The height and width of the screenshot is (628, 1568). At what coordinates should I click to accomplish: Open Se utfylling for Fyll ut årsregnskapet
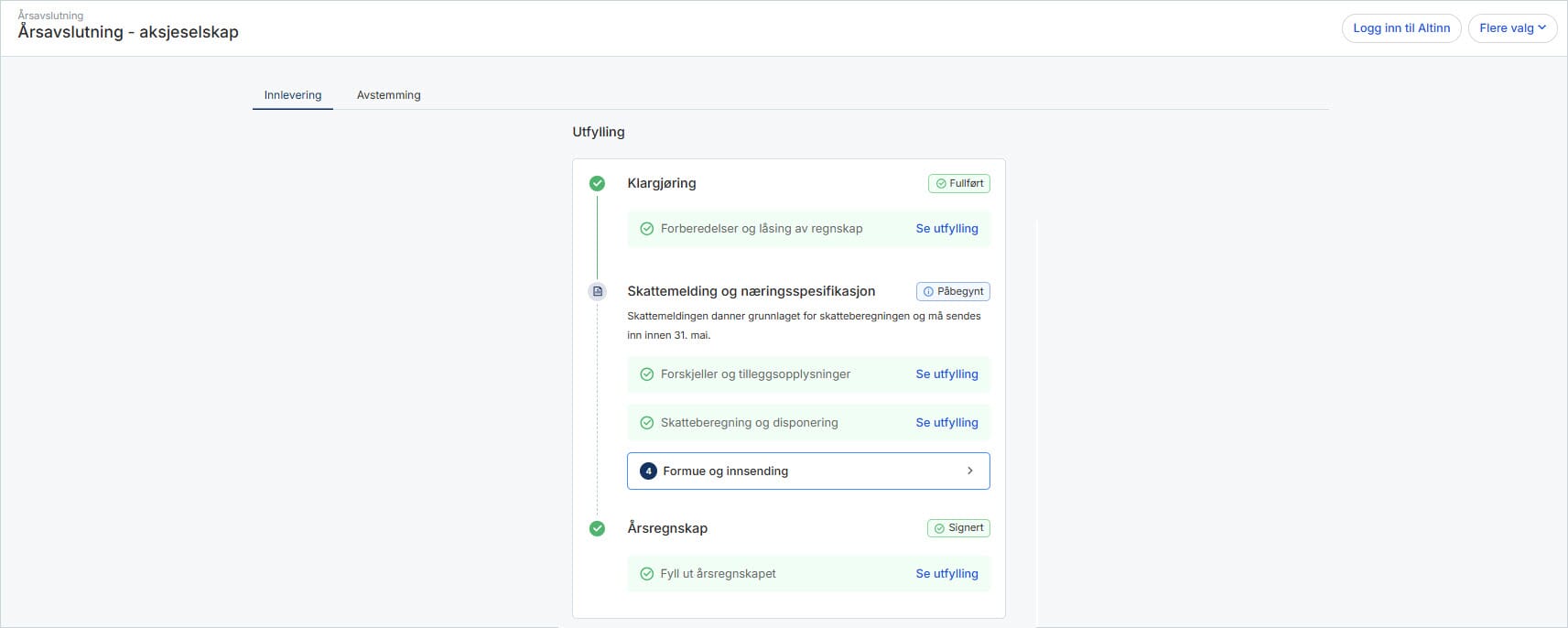pos(946,574)
